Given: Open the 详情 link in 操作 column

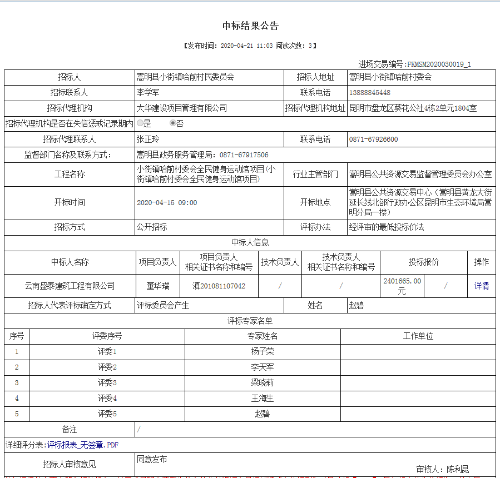Looking at the screenshot, I should [x=481, y=286].
